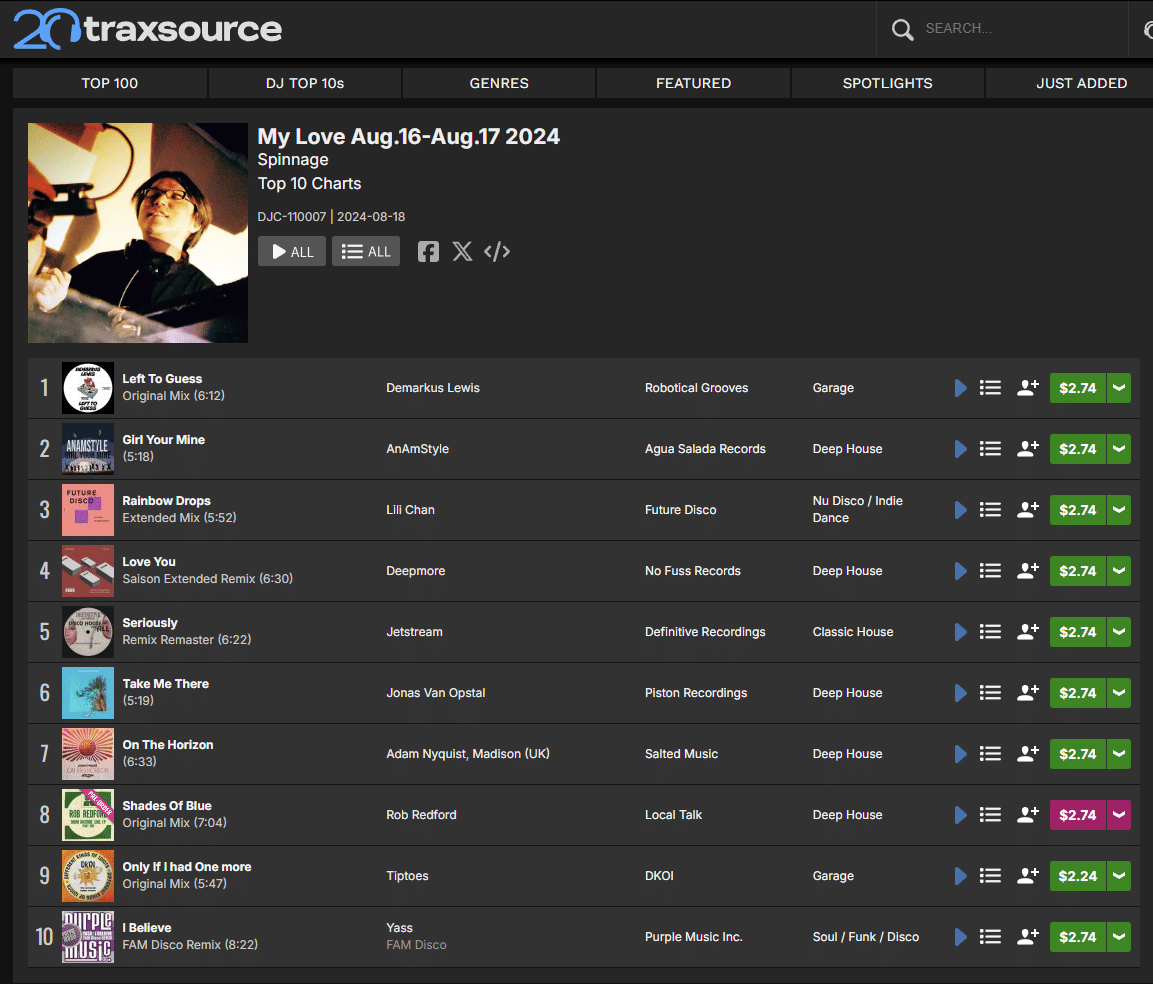This screenshot has width=1153, height=984.
Task: Open the Classic House genre link
Action: click(853, 632)
